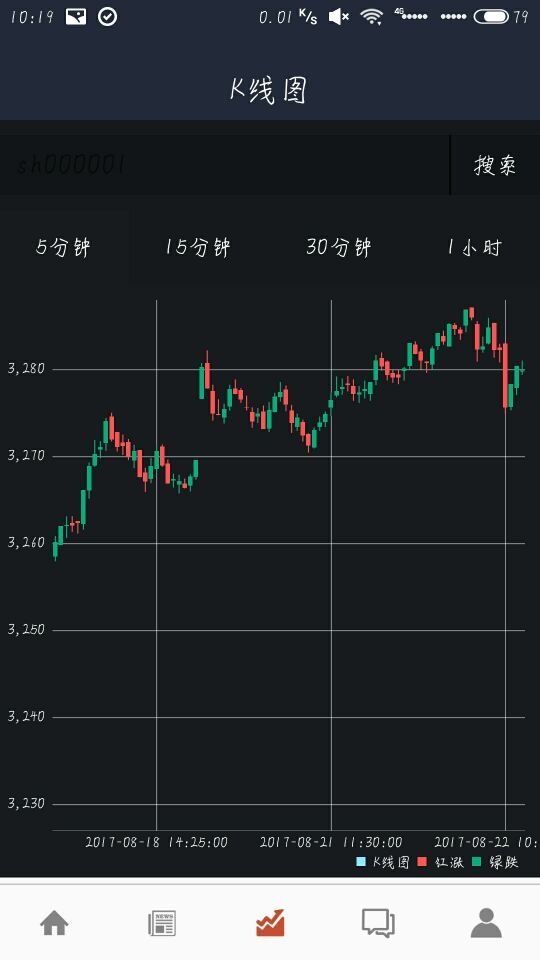Select the 30分钟 interval tab
Screen dimensions: 540x960
pos(339,247)
